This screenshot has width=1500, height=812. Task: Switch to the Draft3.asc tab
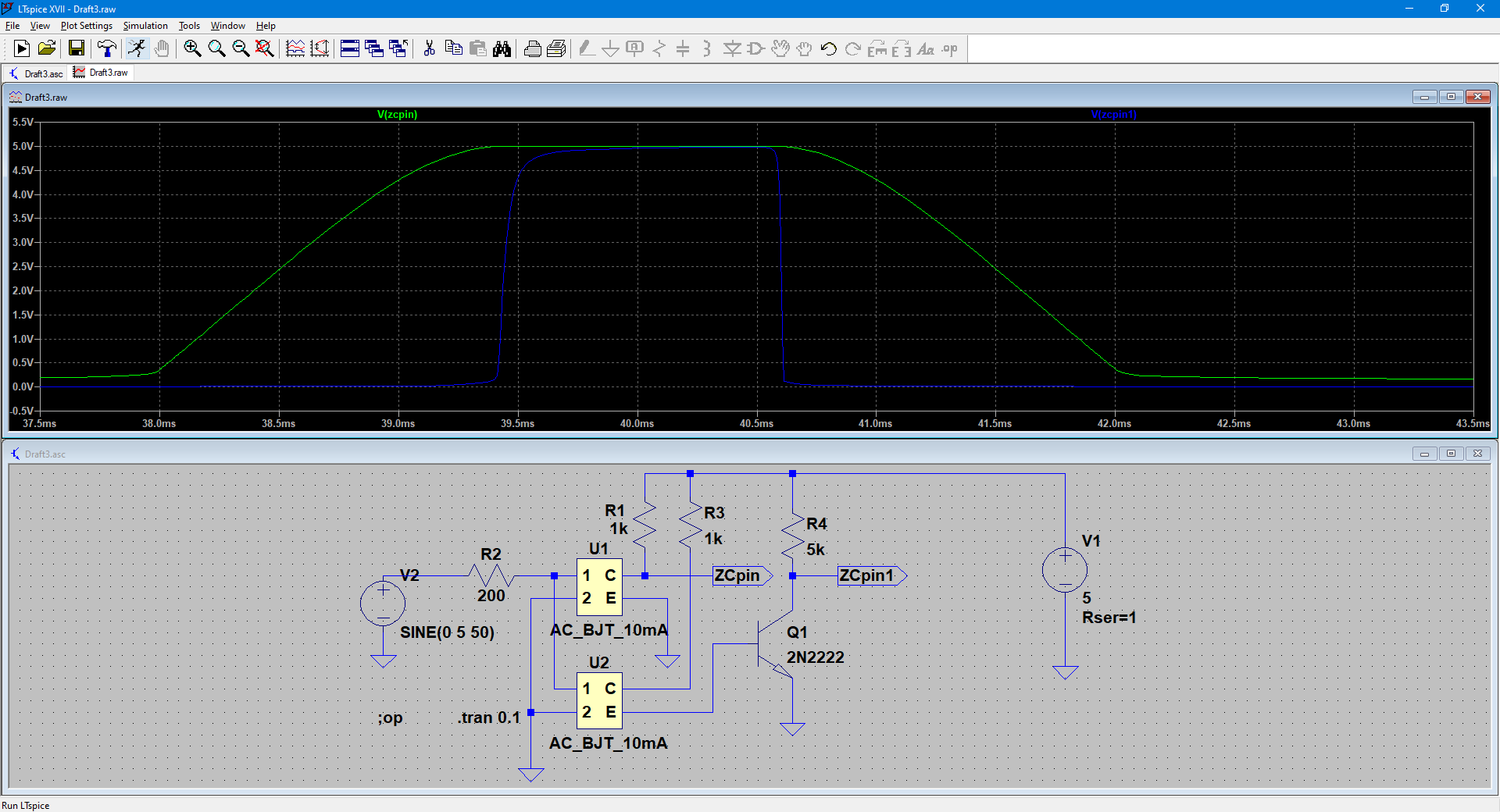pos(36,73)
